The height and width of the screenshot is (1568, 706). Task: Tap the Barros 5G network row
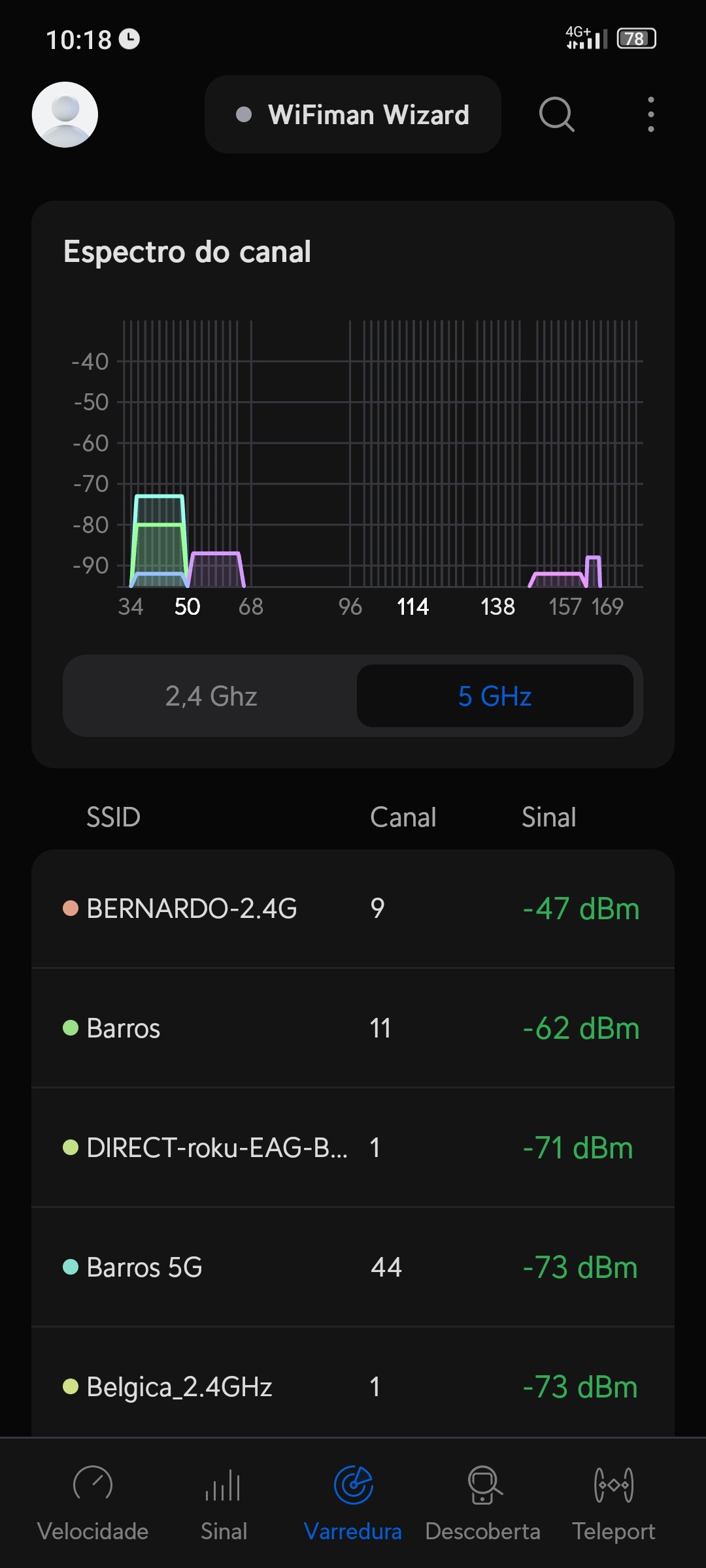pos(353,1267)
